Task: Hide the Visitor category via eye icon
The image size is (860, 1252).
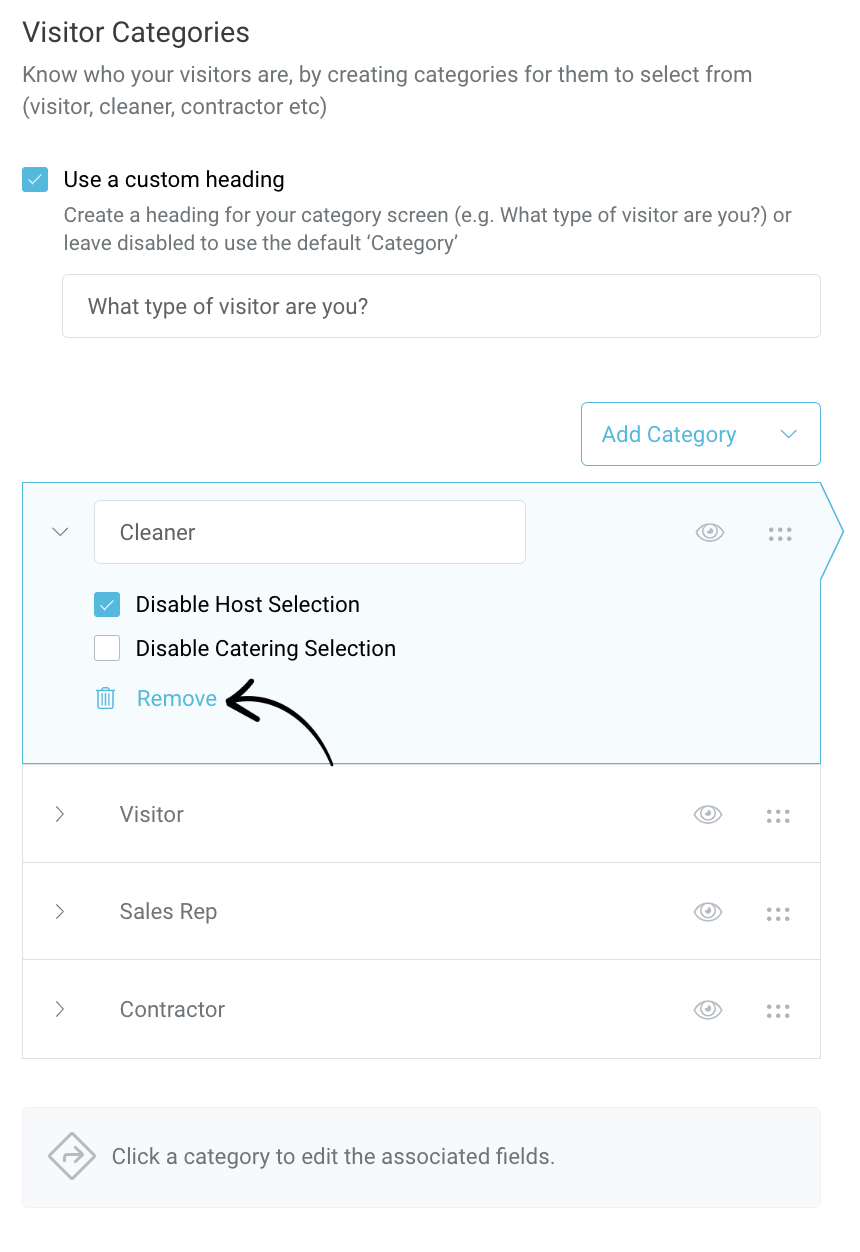Action: coord(708,815)
